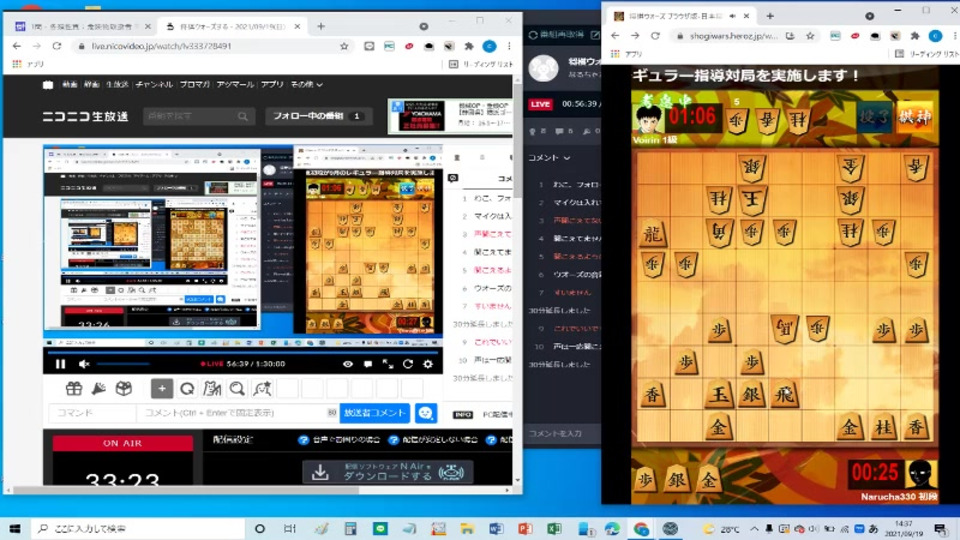Select the 飛 rook piece on board
The image size is (960, 540).
click(x=784, y=394)
